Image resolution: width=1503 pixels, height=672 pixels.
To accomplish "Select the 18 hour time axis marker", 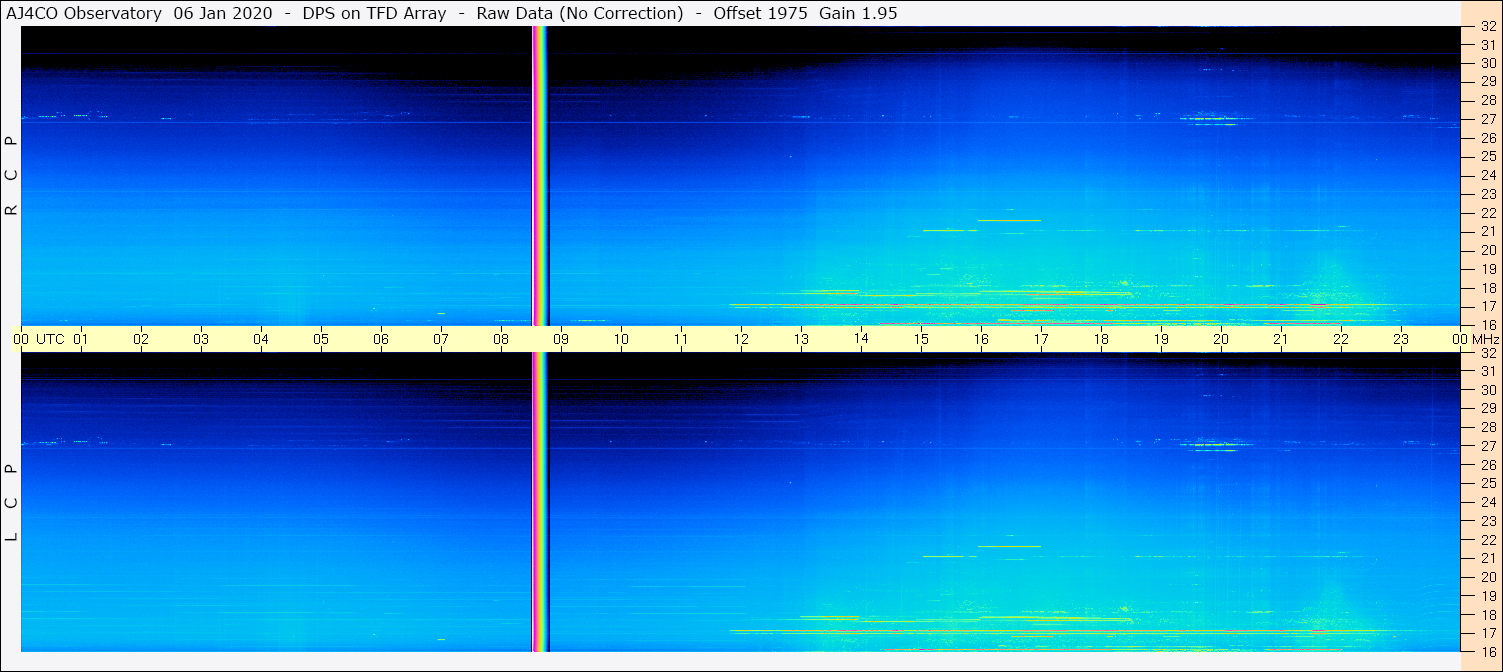I will tap(1101, 339).
